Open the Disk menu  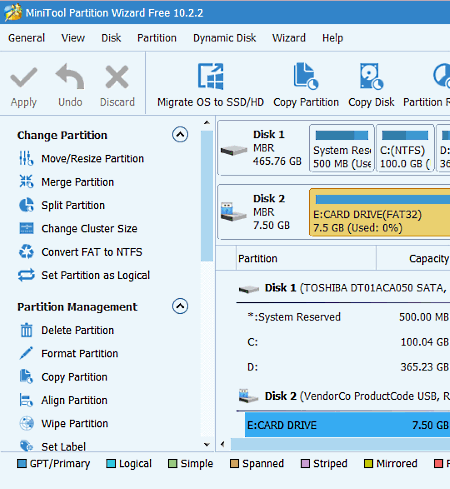pos(111,38)
